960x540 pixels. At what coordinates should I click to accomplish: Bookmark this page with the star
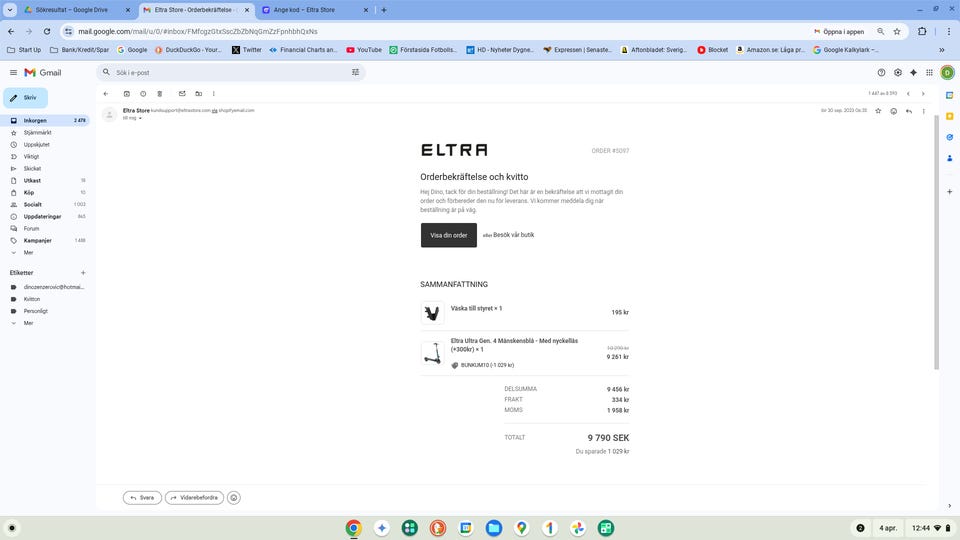click(x=897, y=31)
